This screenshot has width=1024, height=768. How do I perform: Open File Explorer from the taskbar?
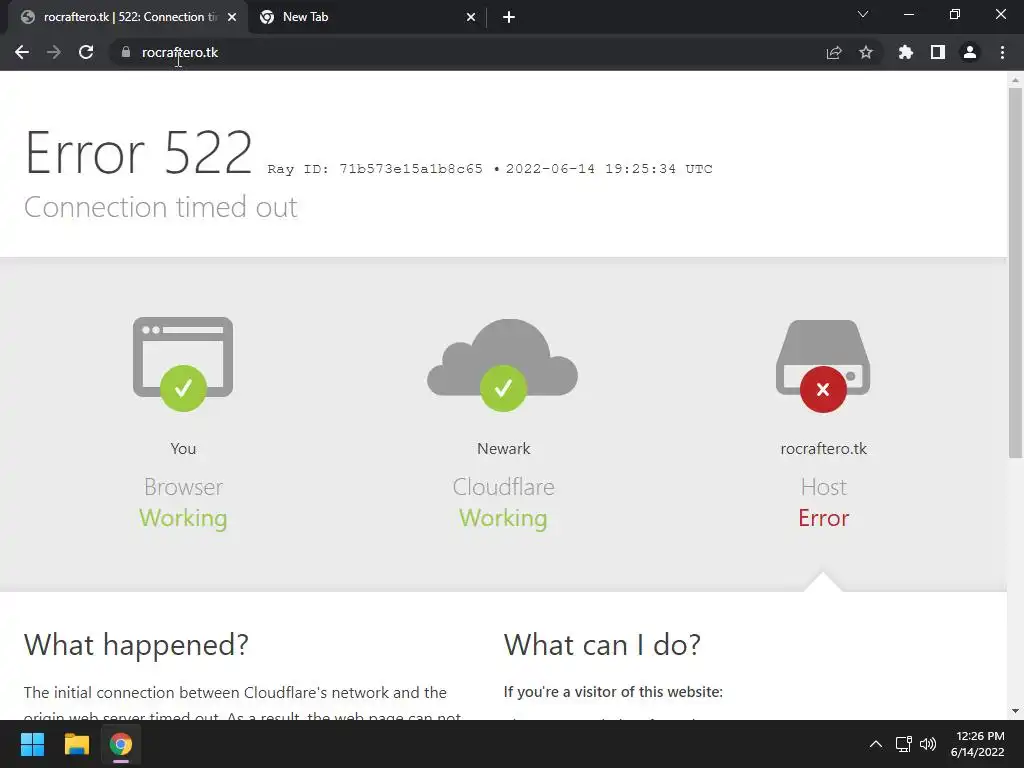point(76,744)
